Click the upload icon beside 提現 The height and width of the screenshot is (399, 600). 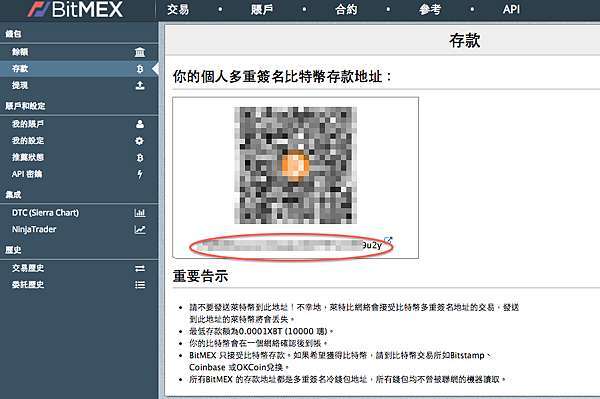coord(140,85)
